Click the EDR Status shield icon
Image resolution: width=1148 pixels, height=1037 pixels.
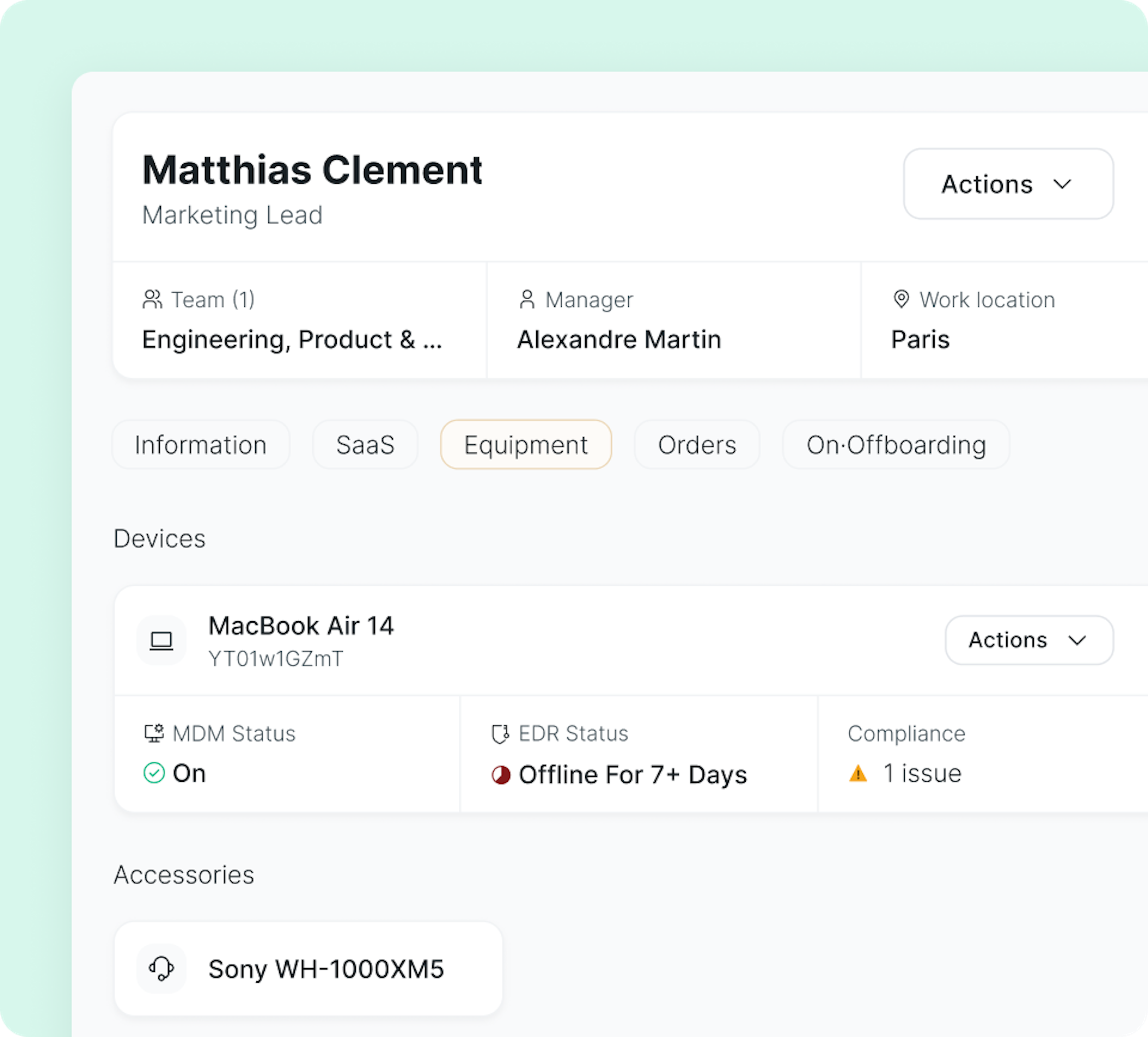(x=500, y=734)
